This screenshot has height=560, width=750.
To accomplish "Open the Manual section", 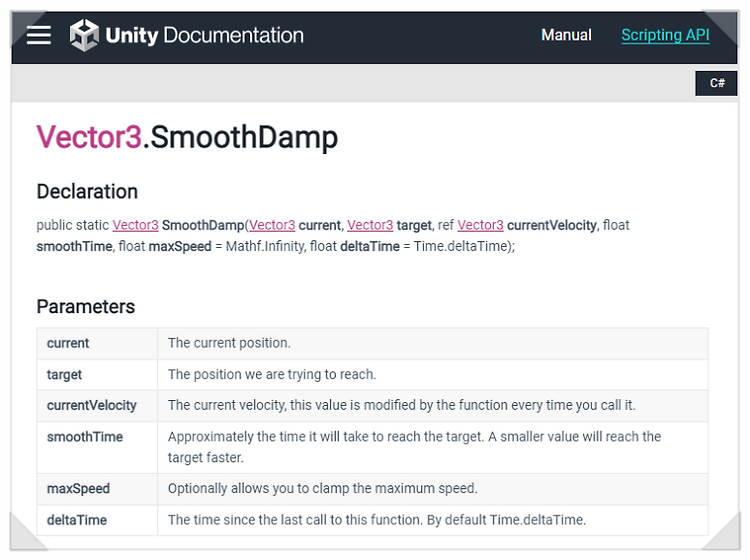I will (x=566, y=35).
